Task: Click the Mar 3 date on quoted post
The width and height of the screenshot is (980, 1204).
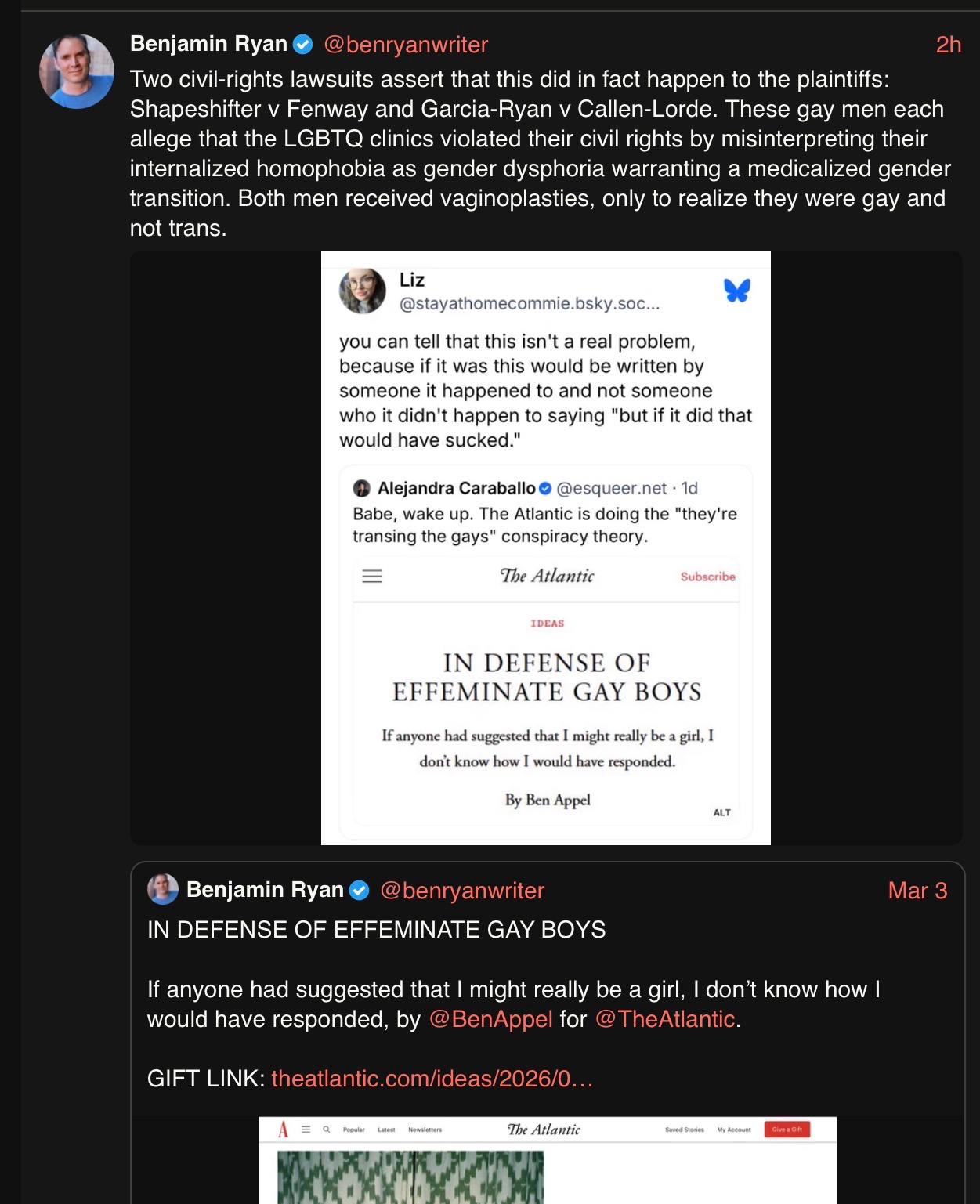Action: tap(917, 891)
